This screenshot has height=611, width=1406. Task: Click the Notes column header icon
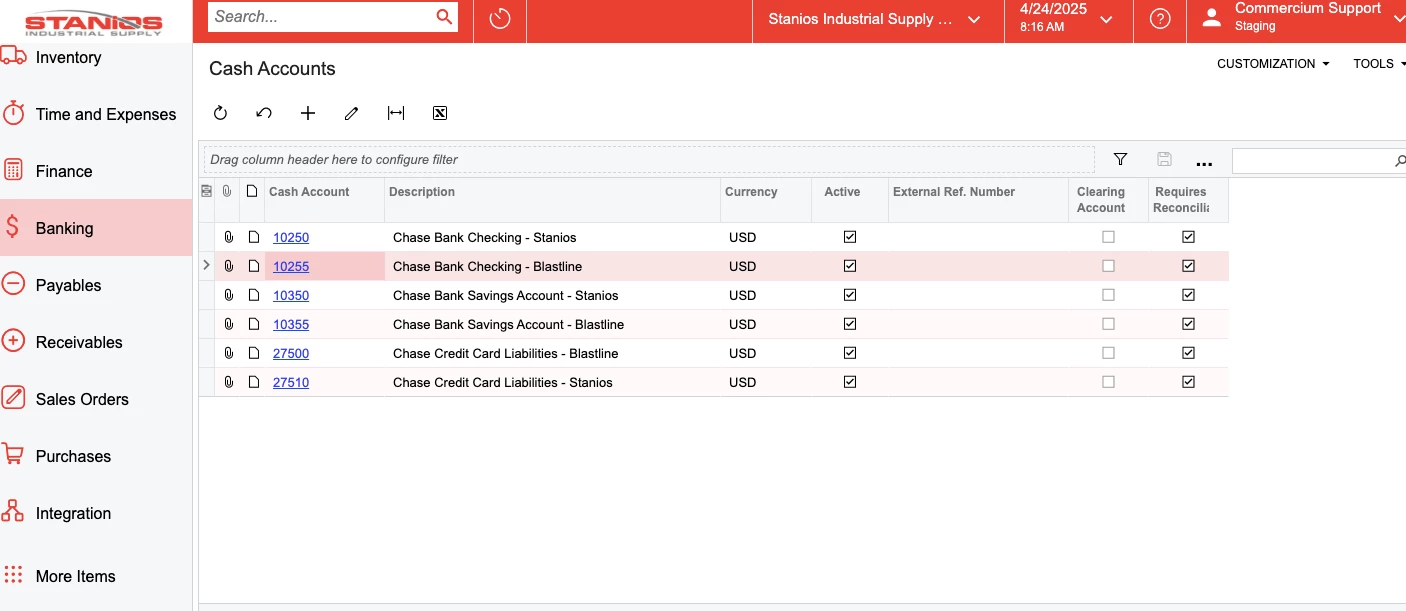click(x=252, y=191)
